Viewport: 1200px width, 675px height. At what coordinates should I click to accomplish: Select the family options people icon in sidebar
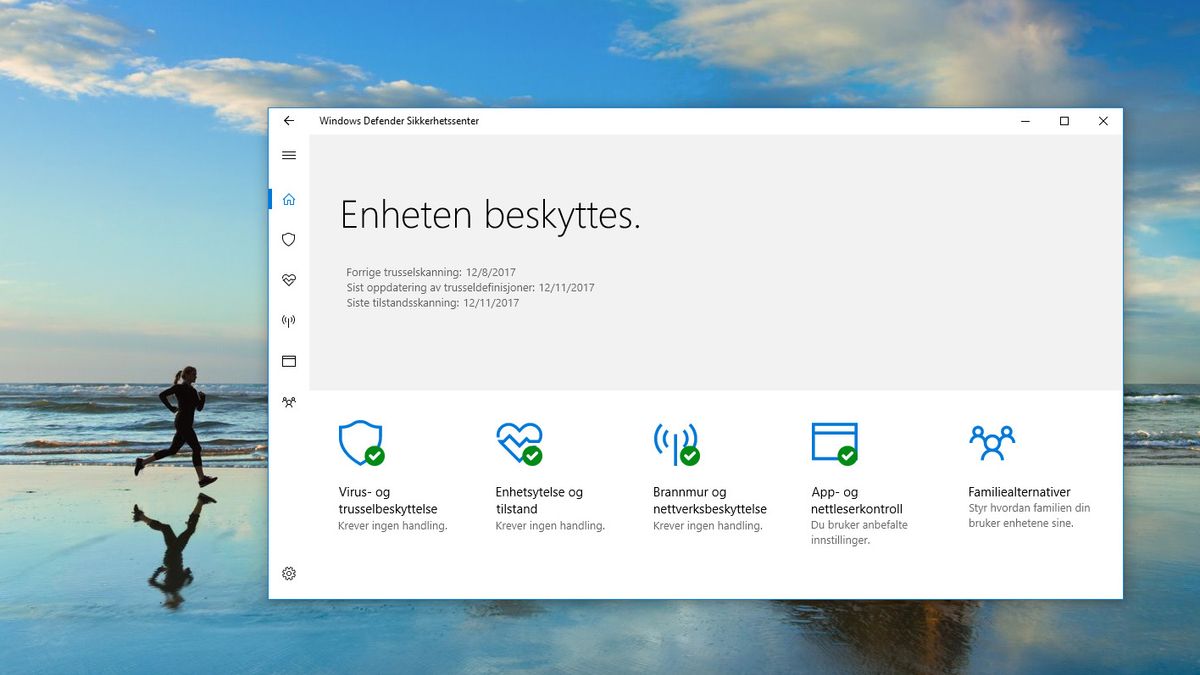[x=289, y=401]
